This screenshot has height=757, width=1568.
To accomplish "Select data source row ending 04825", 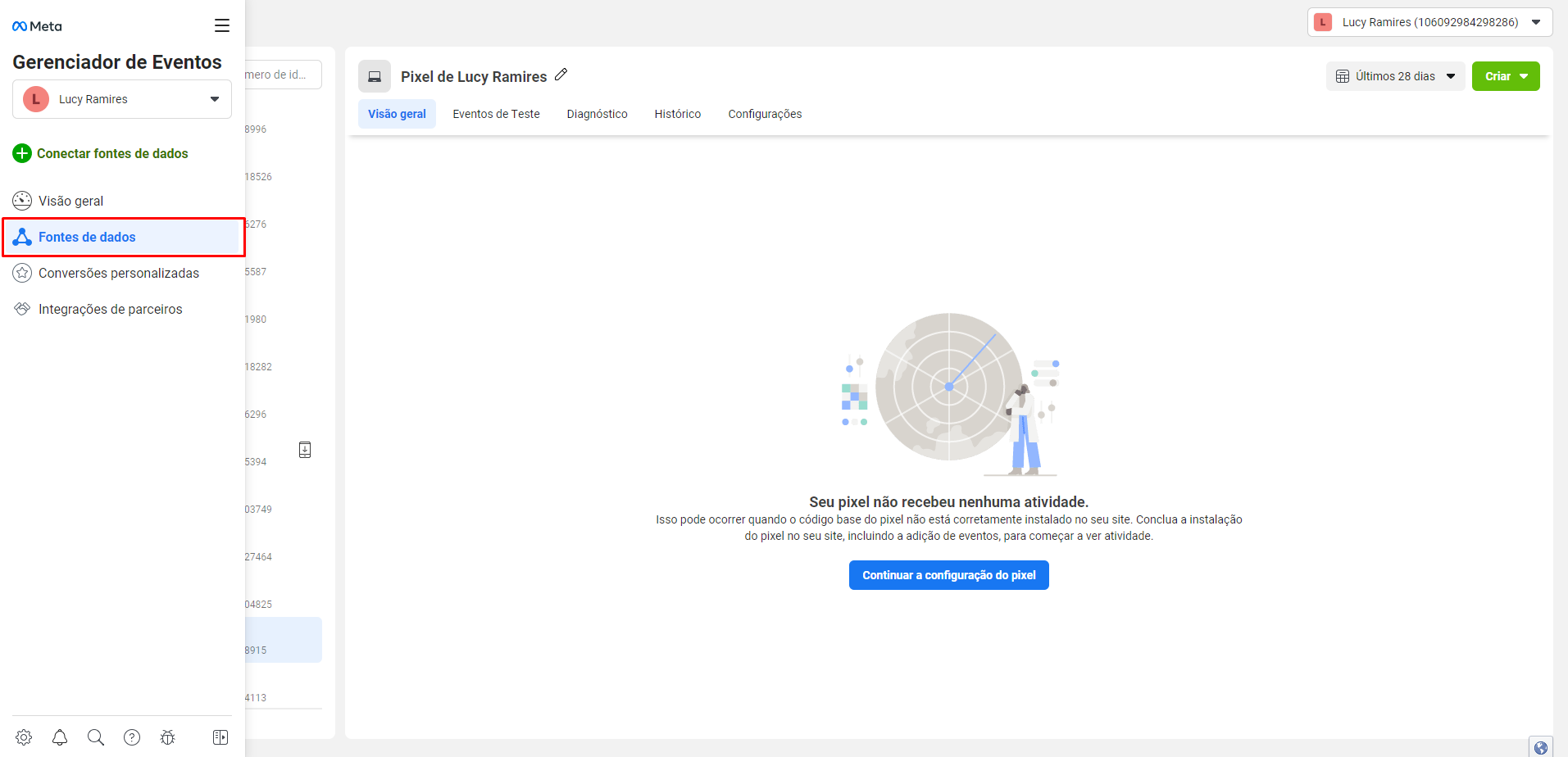I will [284, 604].
